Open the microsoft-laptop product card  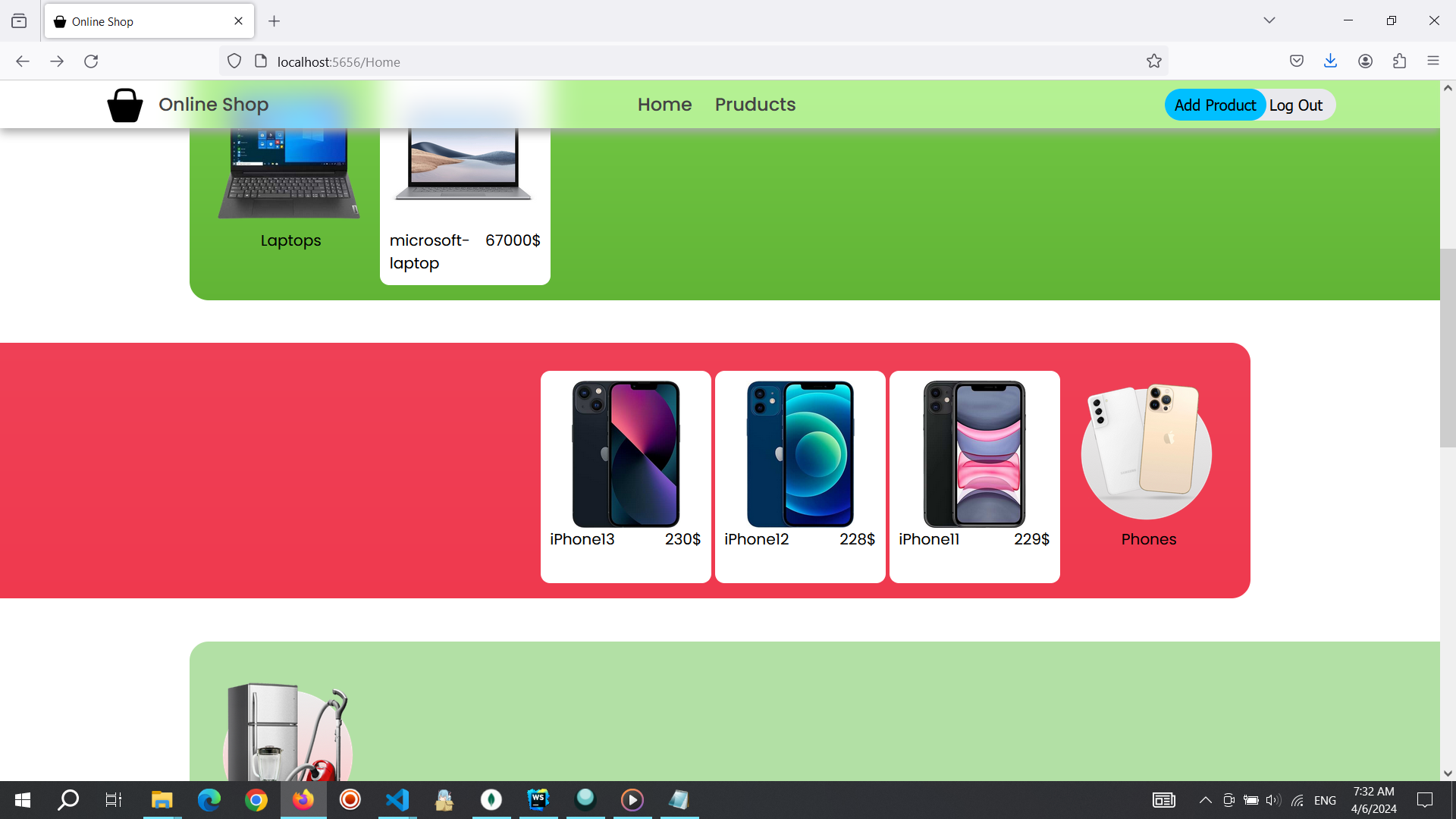coord(465,205)
